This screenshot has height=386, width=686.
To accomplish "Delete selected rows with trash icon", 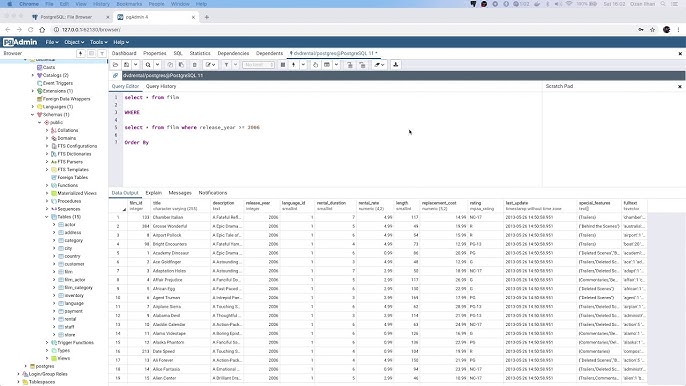I will (195, 65).
